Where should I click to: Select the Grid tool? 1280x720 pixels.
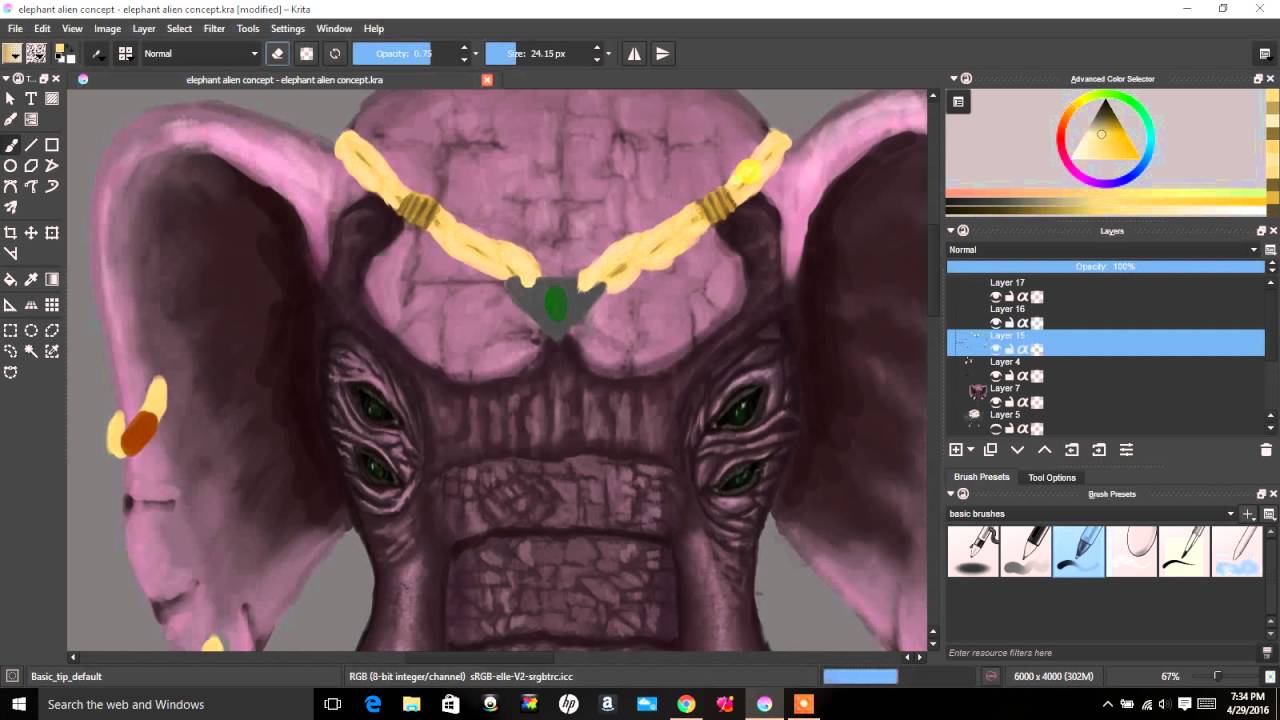click(x=52, y=305)
